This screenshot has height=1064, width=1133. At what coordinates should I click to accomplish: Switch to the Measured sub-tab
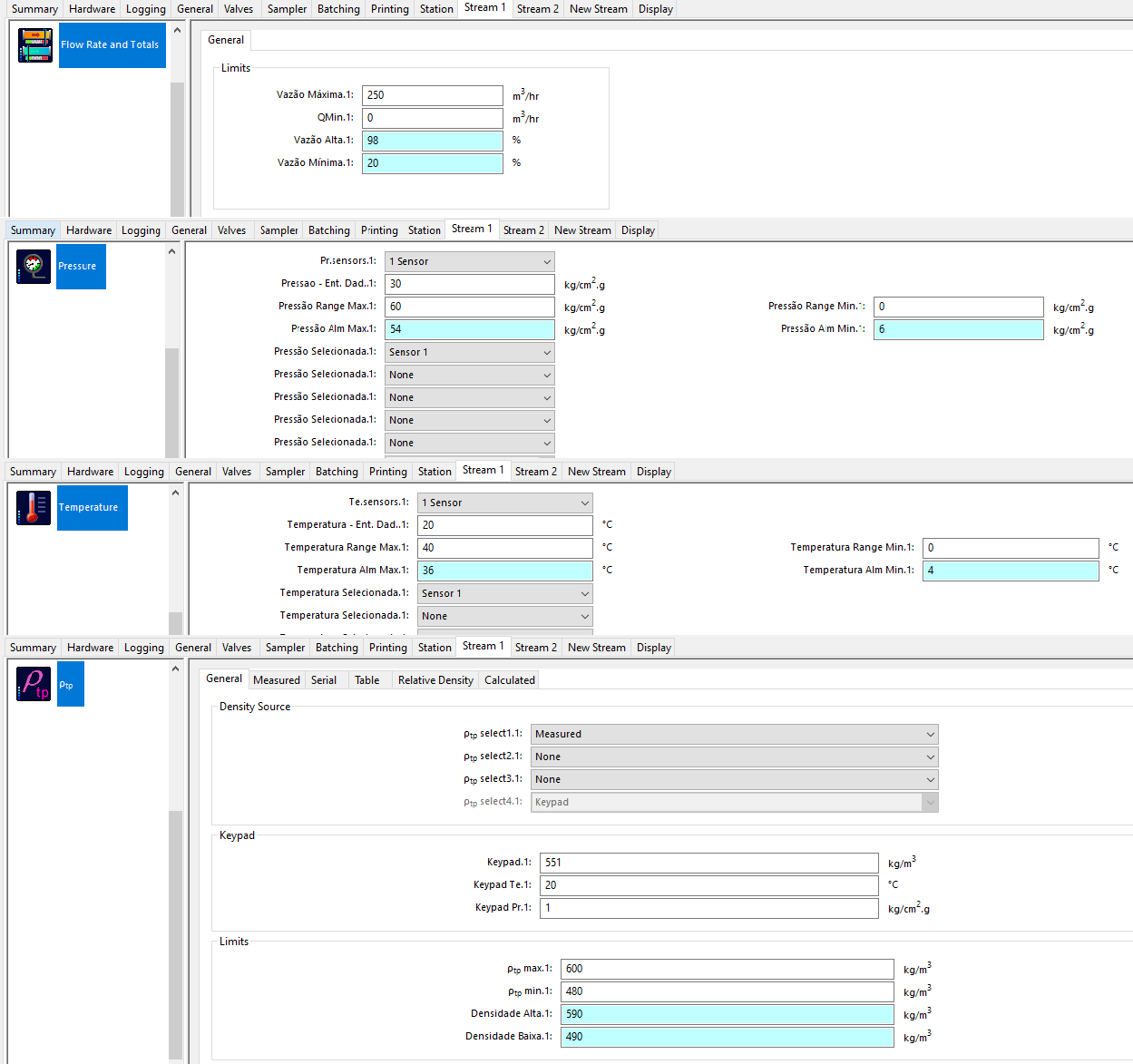(x=277, y=680)
